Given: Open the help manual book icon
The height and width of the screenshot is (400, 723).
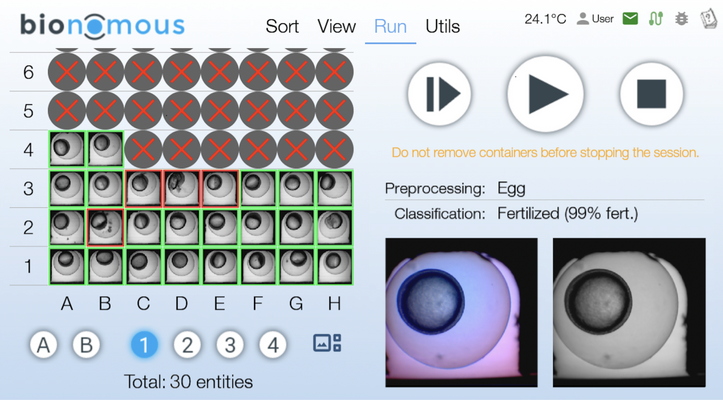Looking at the screenshot, I should tap(708, 19).
